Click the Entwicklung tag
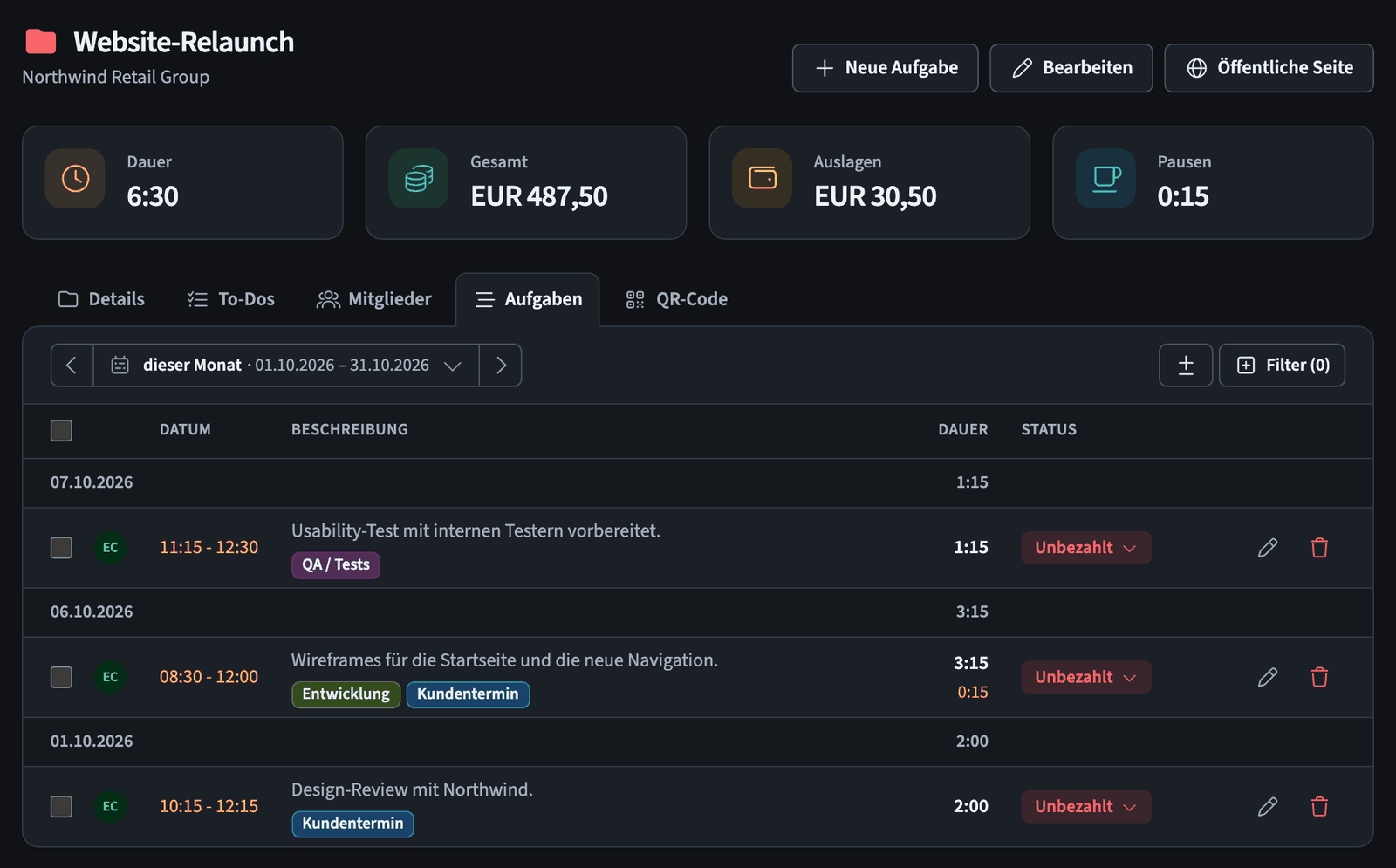The image size is (1396, 868). [x=346, y=694]
